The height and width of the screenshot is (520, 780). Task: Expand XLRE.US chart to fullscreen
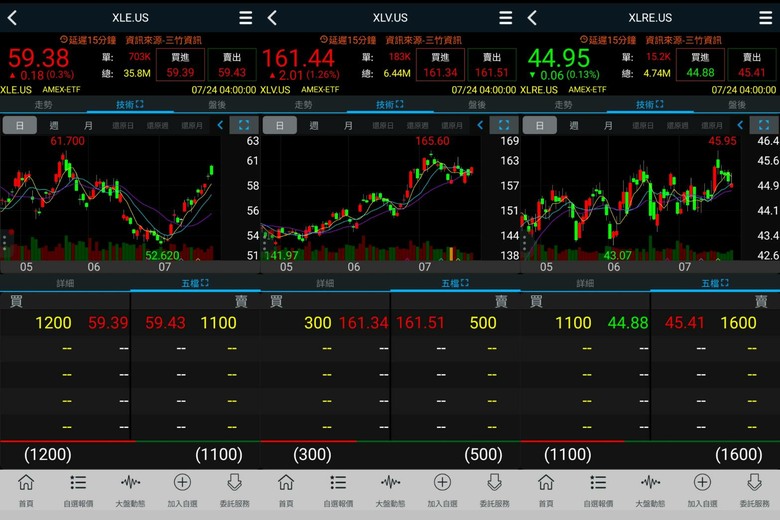(764, 125)
